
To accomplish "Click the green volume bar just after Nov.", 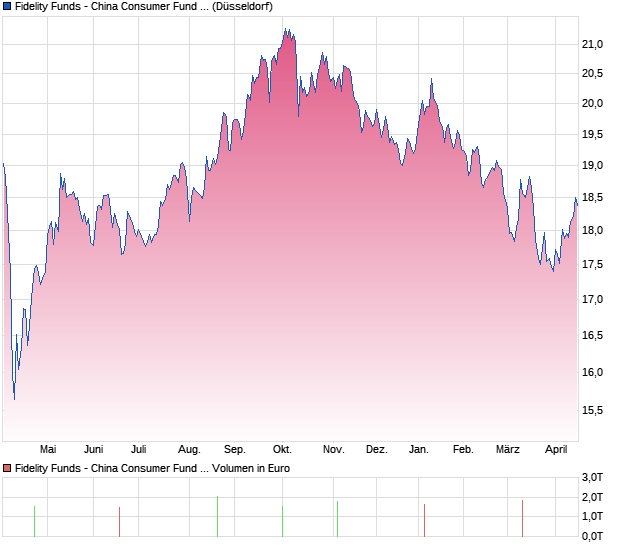I will pyautogui.click(x=337, y=519).
